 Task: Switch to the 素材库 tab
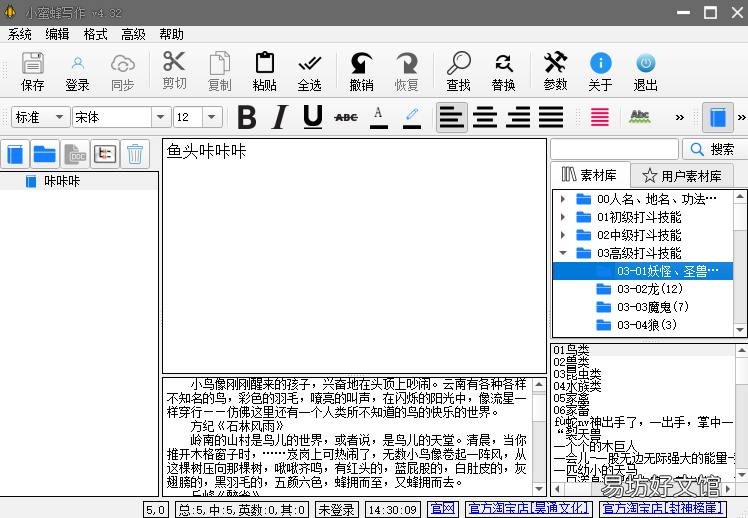(x=590, y=175)
